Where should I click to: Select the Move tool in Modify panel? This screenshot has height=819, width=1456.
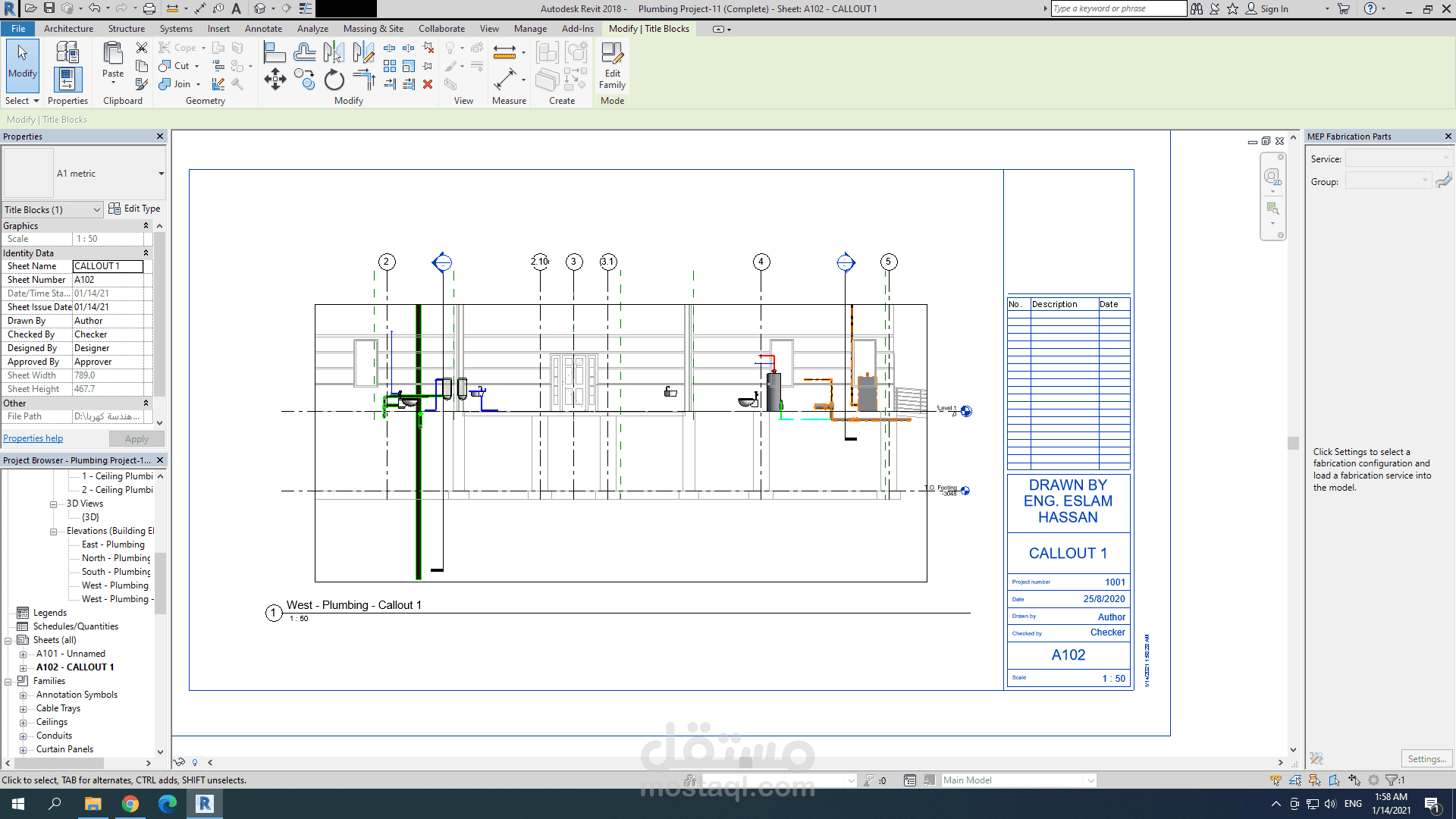click(275, 80)
